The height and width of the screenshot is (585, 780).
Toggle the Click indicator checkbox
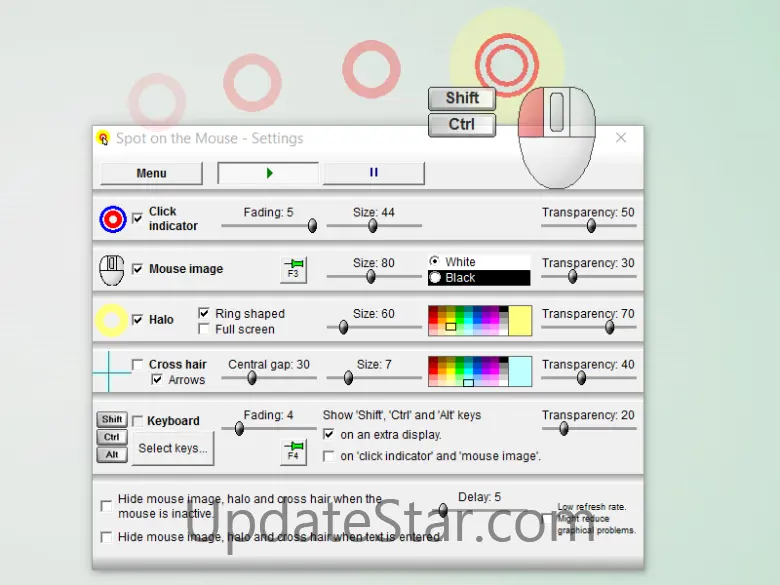coord(137,218)
